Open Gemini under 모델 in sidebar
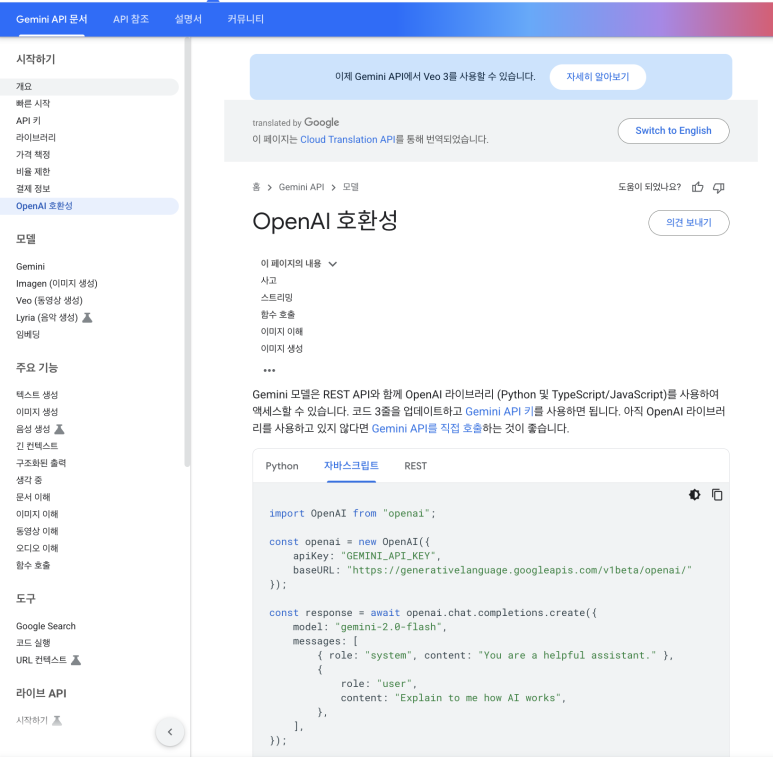Screen dimensions: 773x757 coord(30,267)
